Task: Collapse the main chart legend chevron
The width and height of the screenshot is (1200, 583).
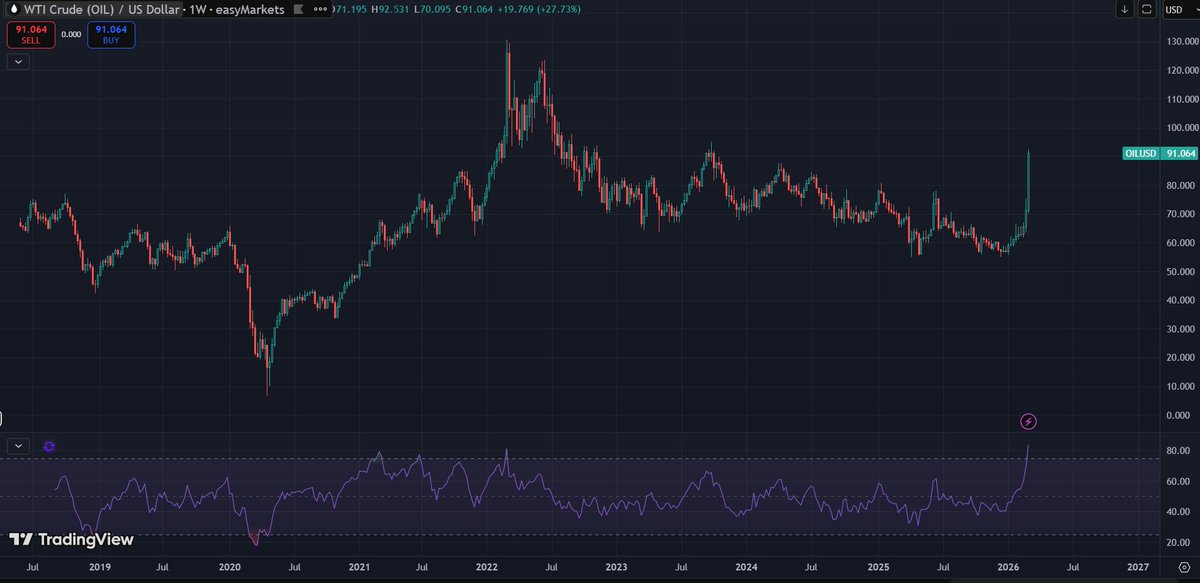Action: 17,61
